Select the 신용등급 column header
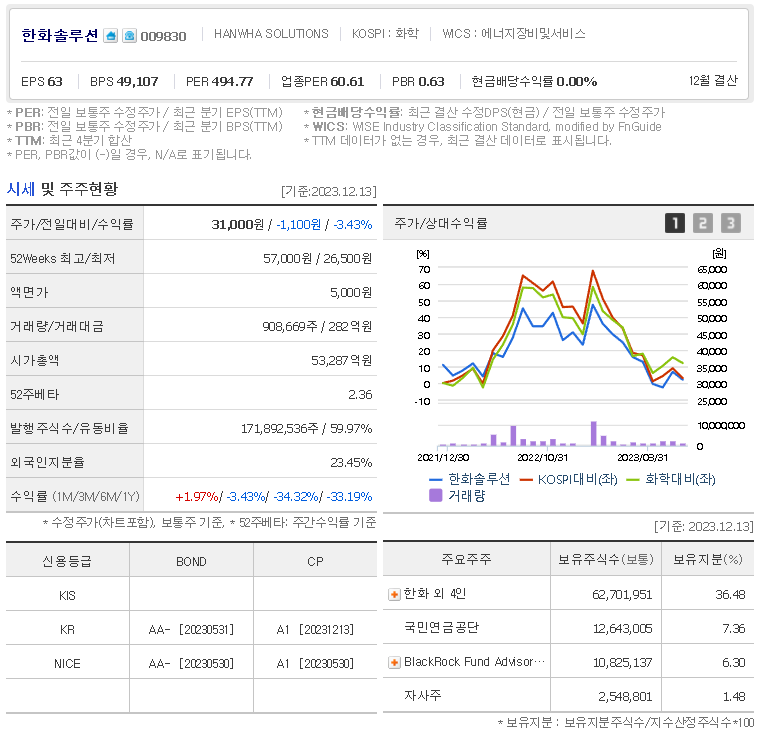 click(x=67, y=561)
